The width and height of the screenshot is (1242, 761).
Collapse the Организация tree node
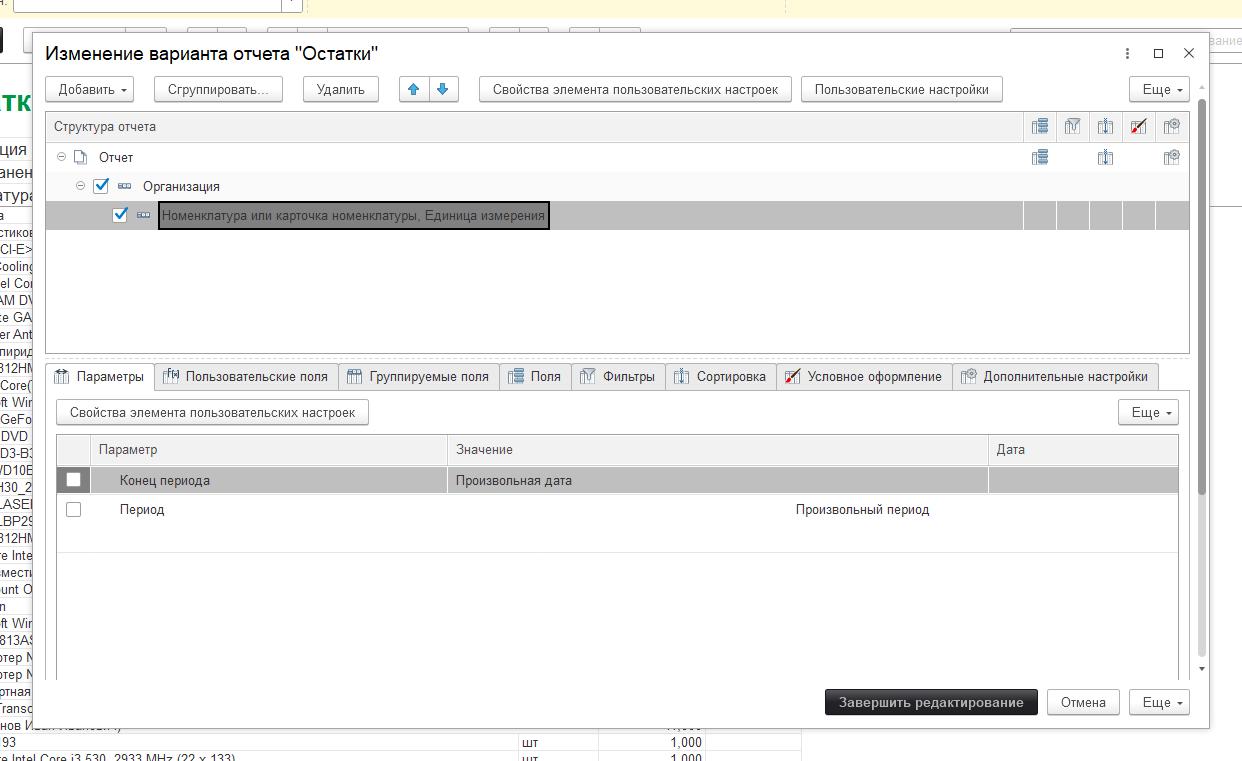click(81, 186)
